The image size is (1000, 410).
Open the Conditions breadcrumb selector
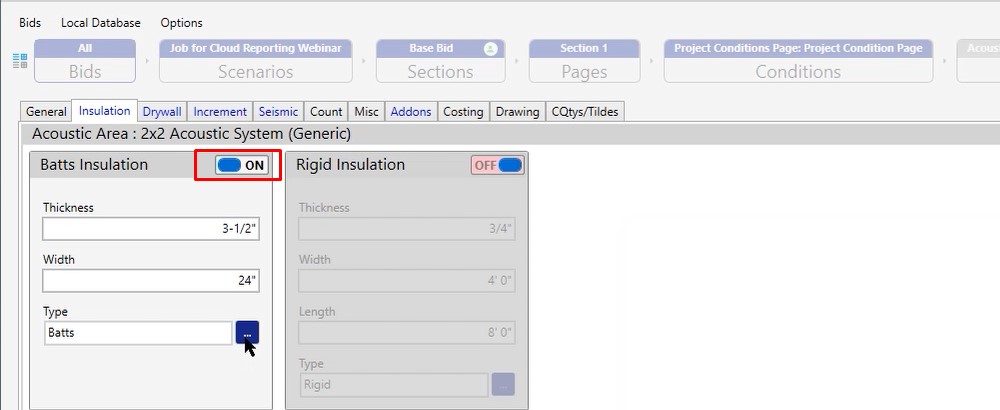pos(798,61)
